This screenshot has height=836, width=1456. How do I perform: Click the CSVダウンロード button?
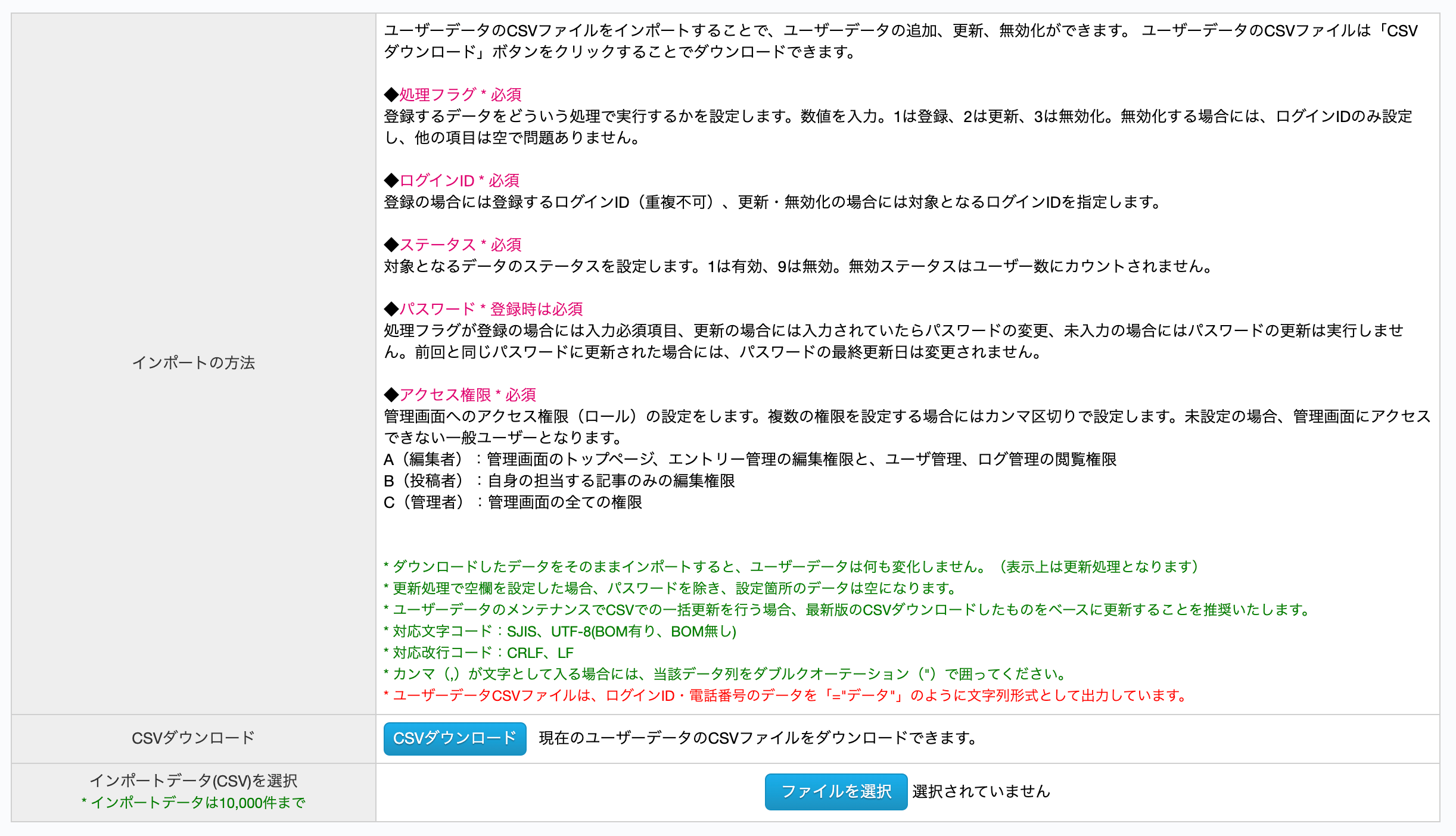[455, 738]
